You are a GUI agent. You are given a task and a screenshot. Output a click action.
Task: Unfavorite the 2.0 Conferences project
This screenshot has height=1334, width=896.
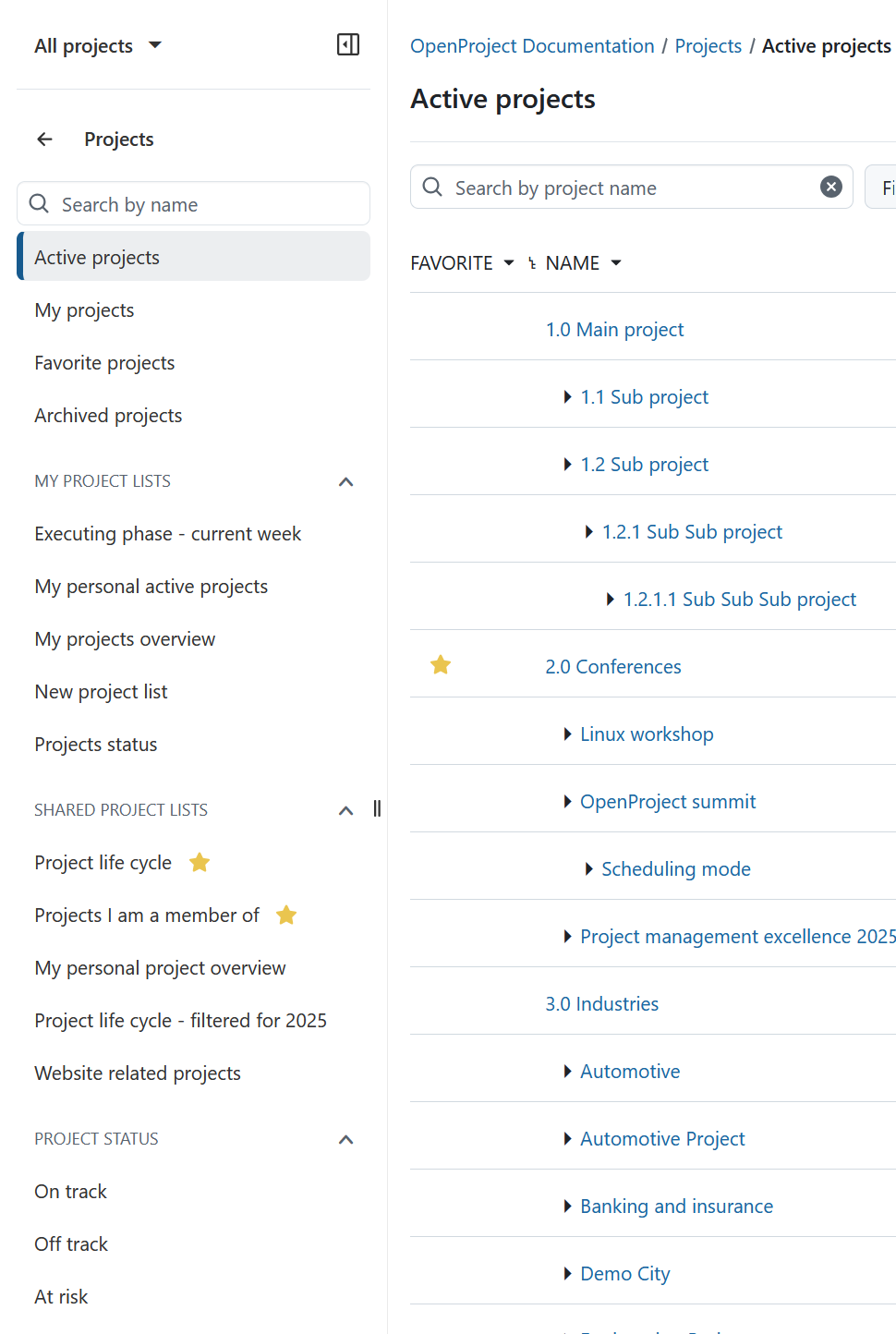coord(440,664)
